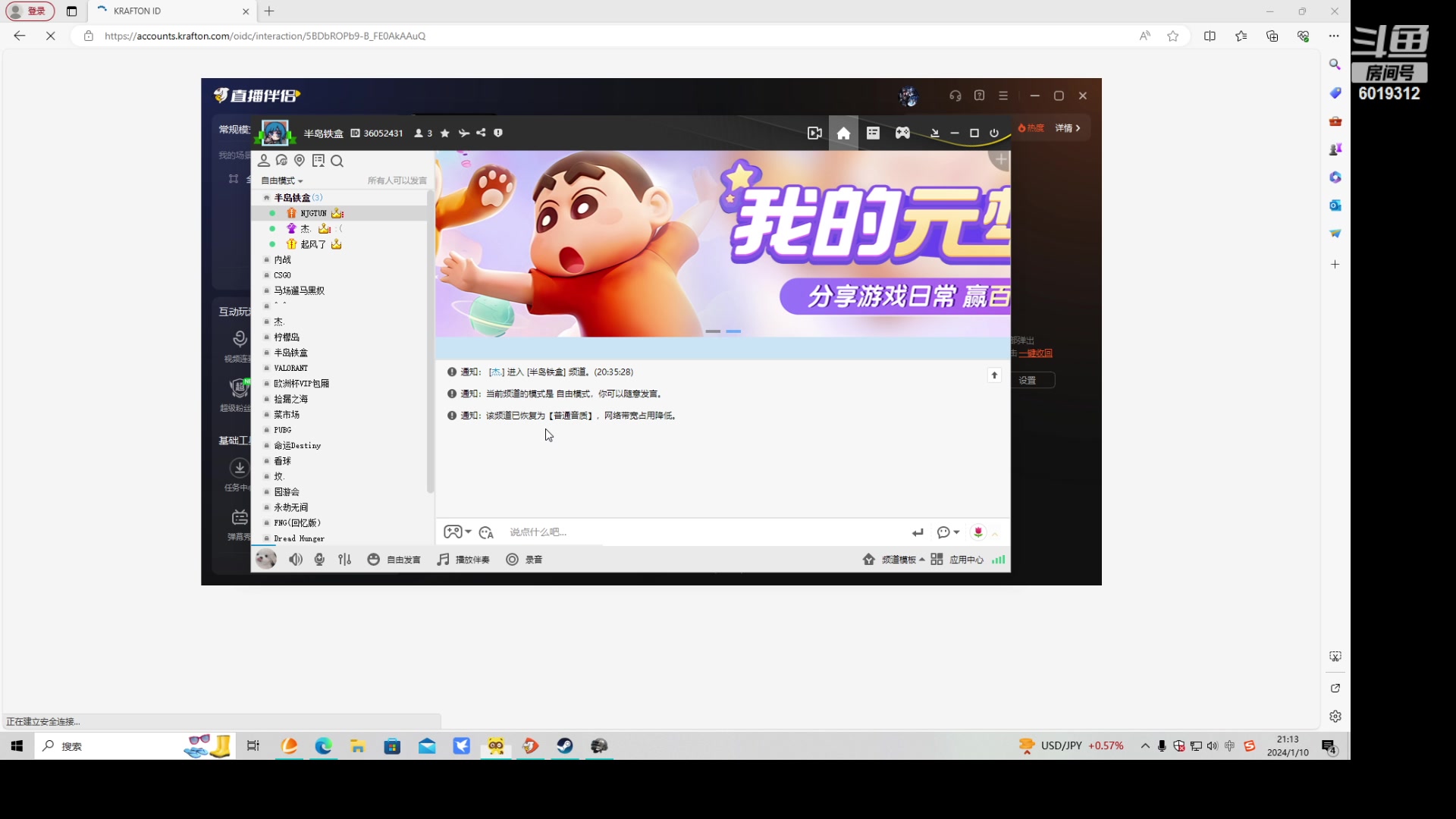Viewport: 1456px width, 819px height.
Task: Open the channel notice board icon
Action: pyautogui.click(x=318, y=161)
